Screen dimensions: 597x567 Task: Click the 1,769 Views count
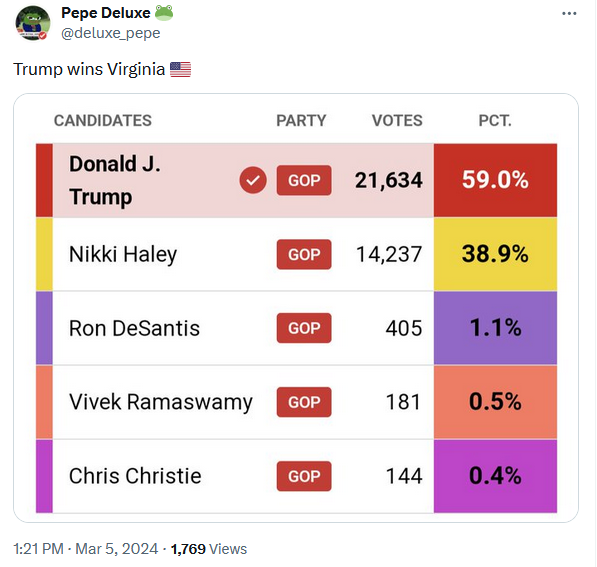pos(209,549)
